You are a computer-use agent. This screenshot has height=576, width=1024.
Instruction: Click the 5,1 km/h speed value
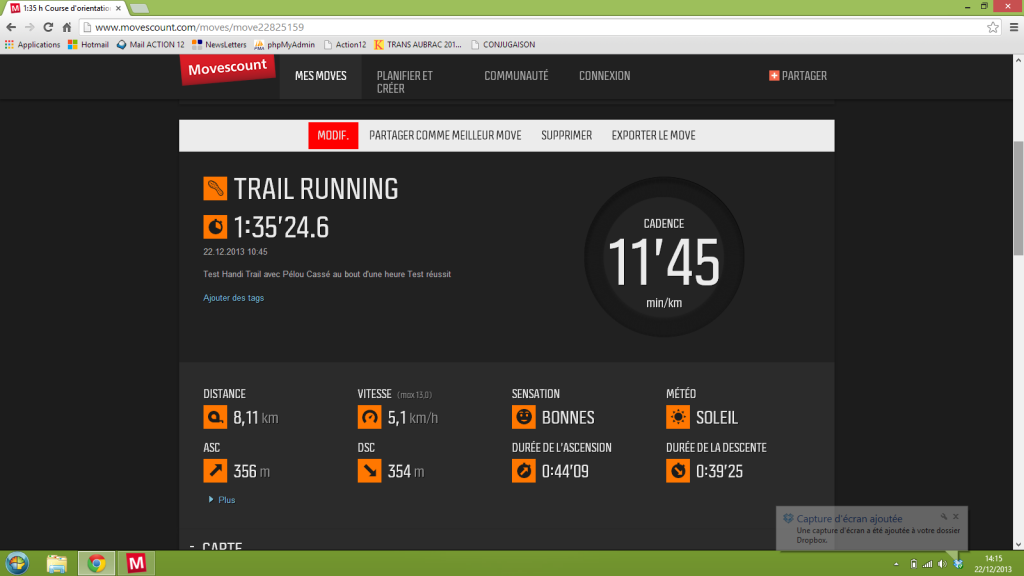click(x=413, y=418)
